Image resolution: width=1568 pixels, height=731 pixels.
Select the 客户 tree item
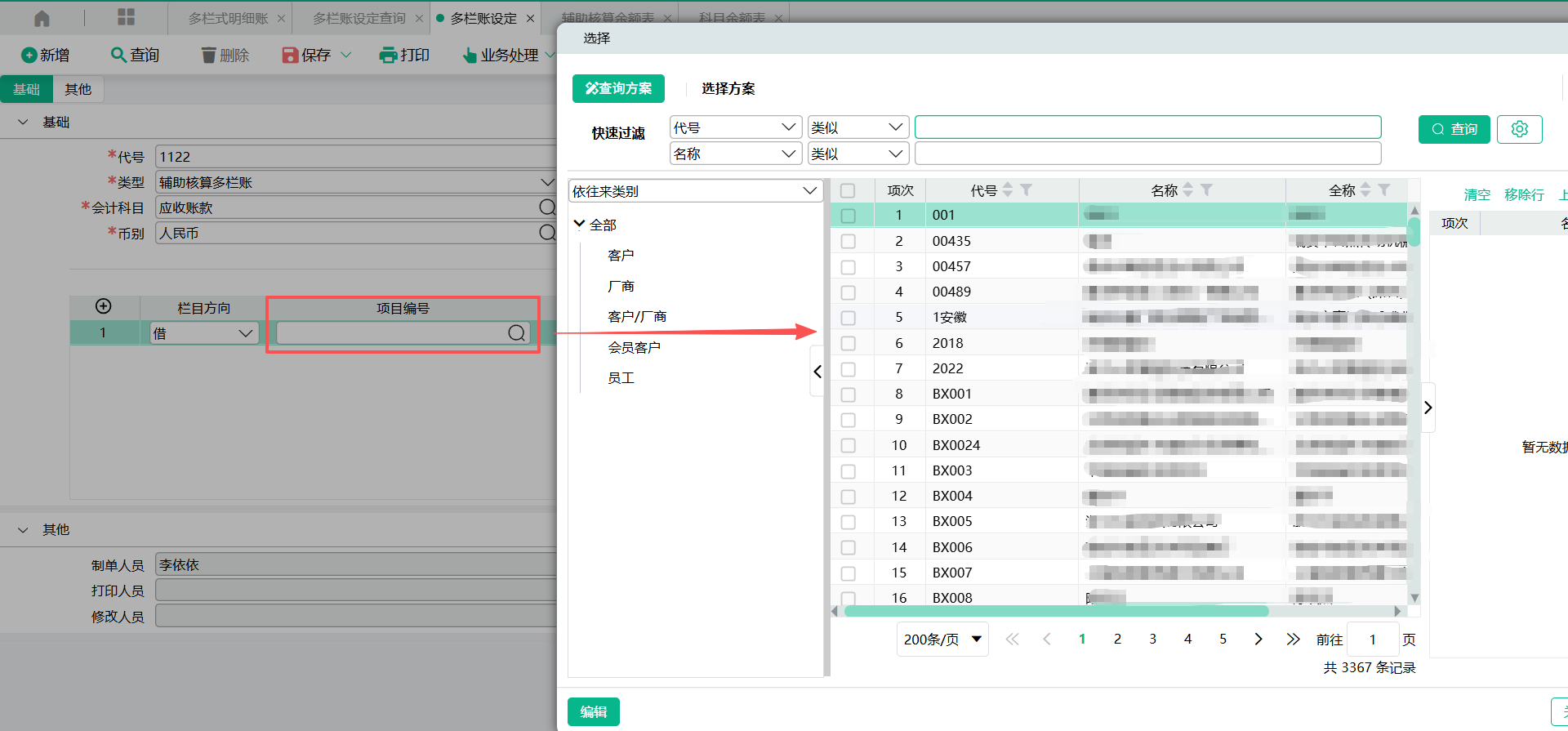point(621,256)
